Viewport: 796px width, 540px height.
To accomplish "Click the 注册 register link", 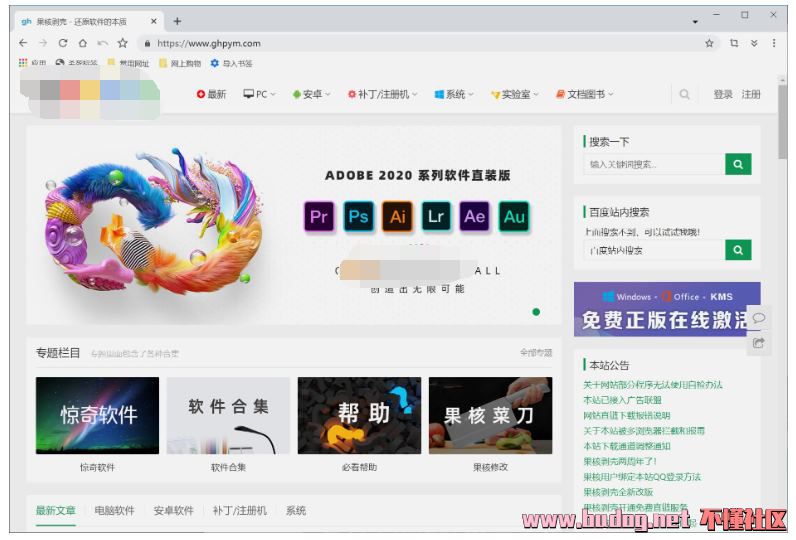I will tap(751, 94).
